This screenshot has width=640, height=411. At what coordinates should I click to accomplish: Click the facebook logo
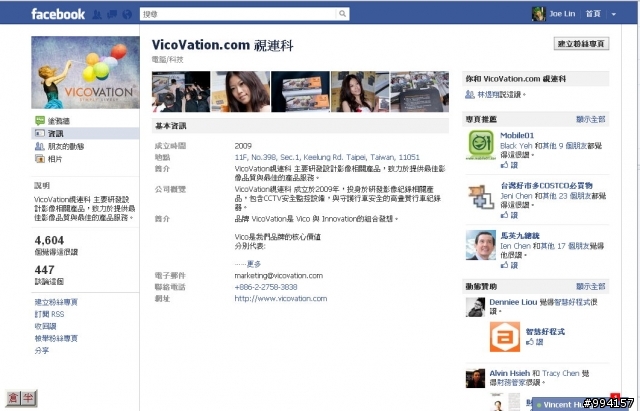pyautogui.click(x=58, y=14)
